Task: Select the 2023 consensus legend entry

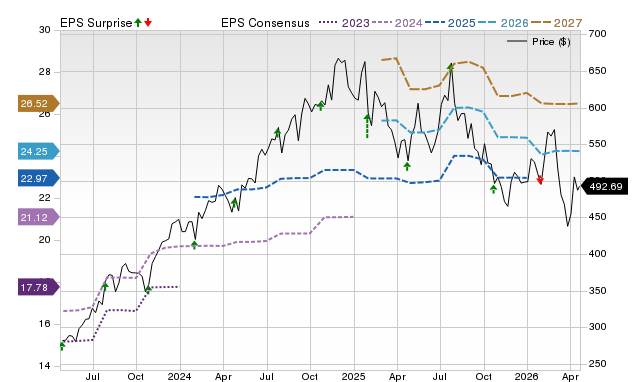Action: (344, 23)
